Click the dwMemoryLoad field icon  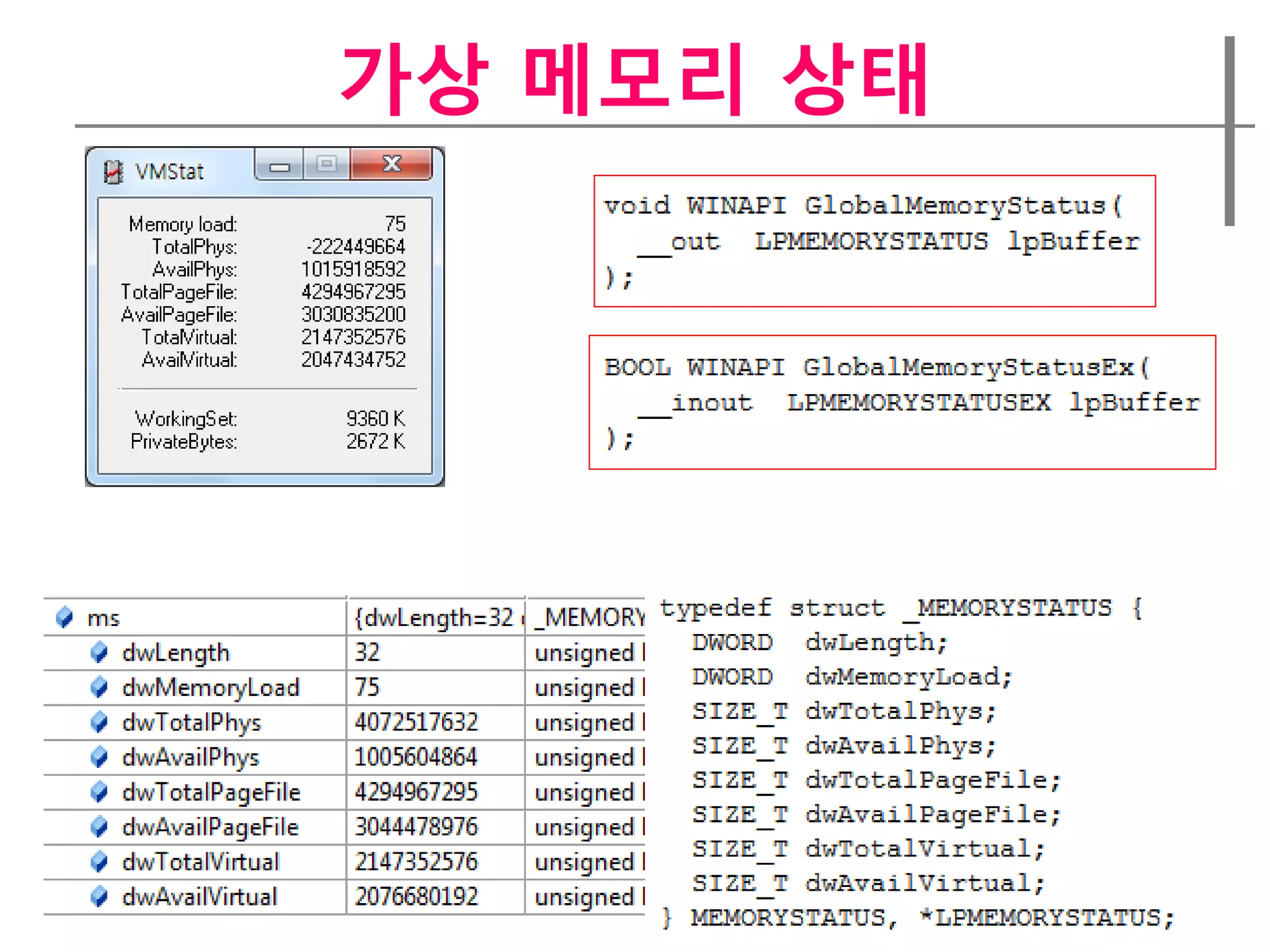[99, 687]
